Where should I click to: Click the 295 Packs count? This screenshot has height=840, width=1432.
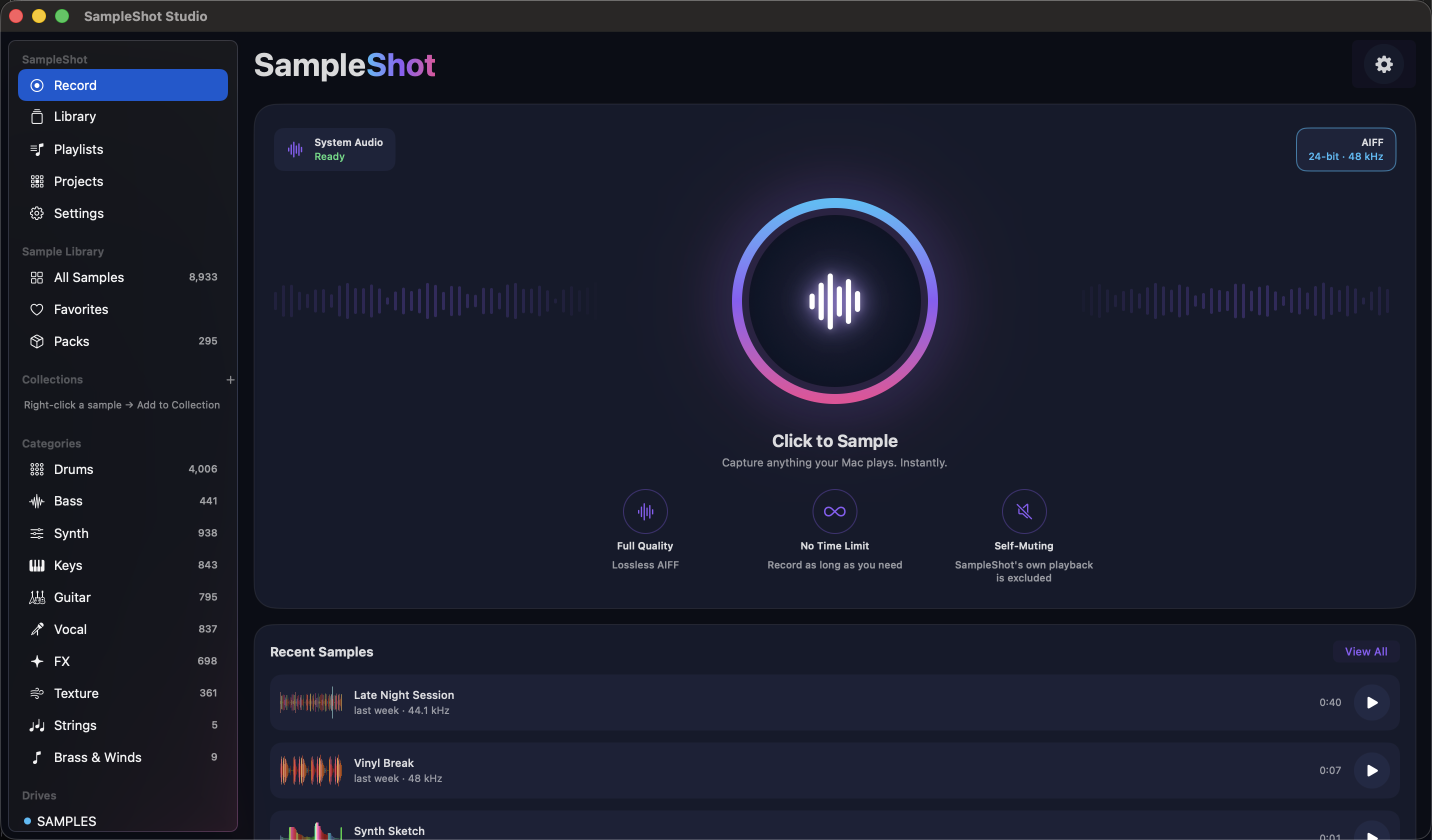point(208,341)
